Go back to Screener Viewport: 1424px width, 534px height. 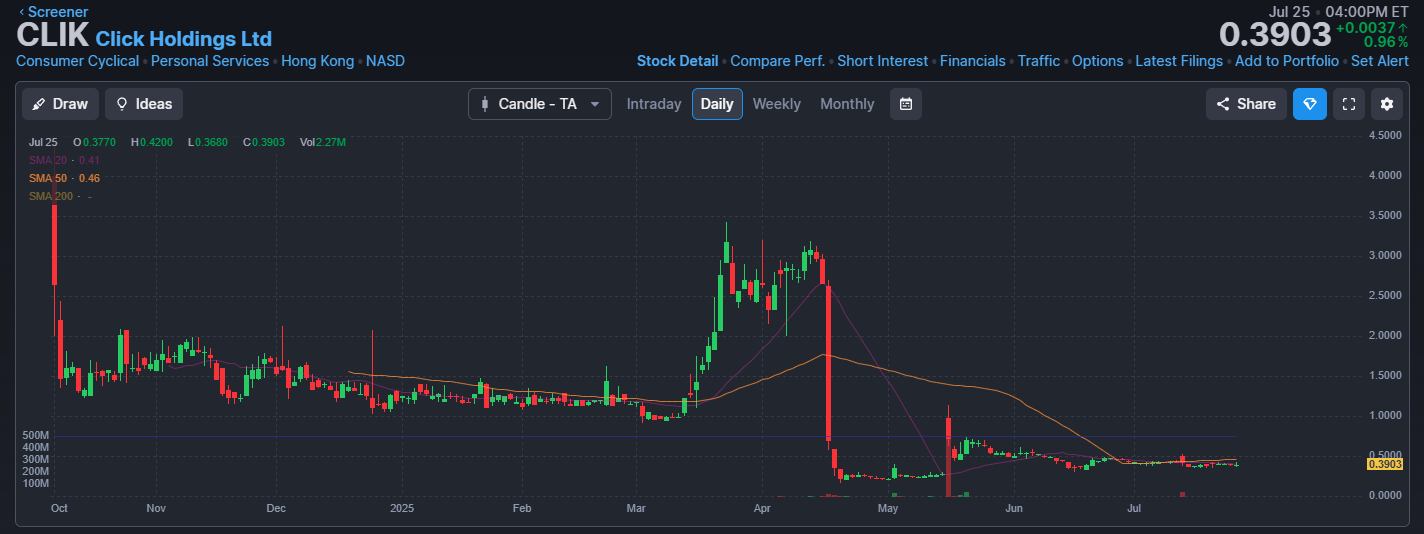pyautogui.click(x=54, y=12)
